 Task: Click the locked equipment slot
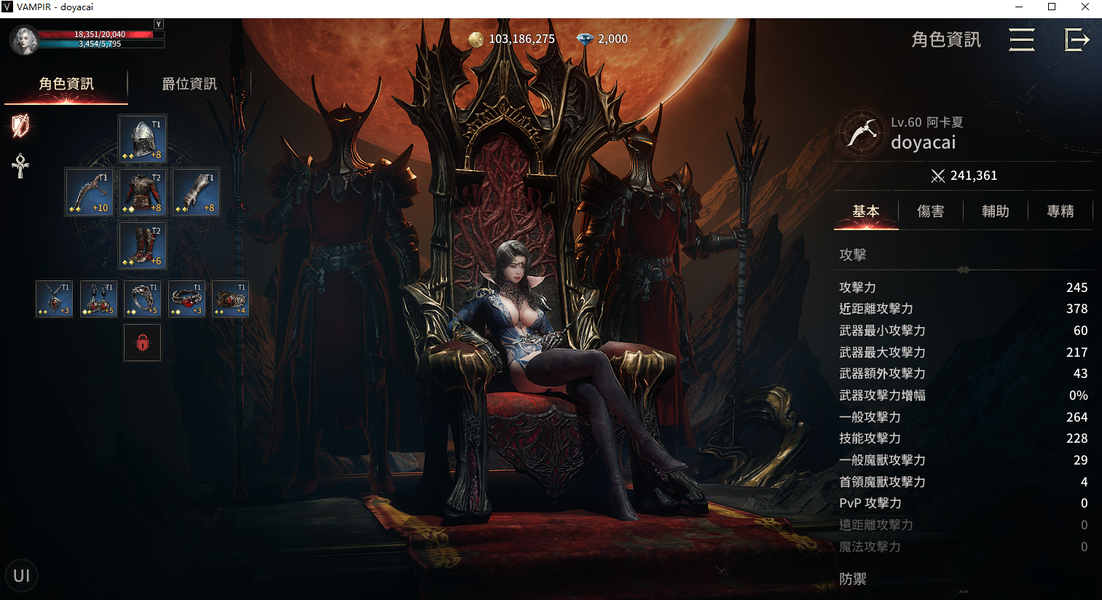click(142, 343)
